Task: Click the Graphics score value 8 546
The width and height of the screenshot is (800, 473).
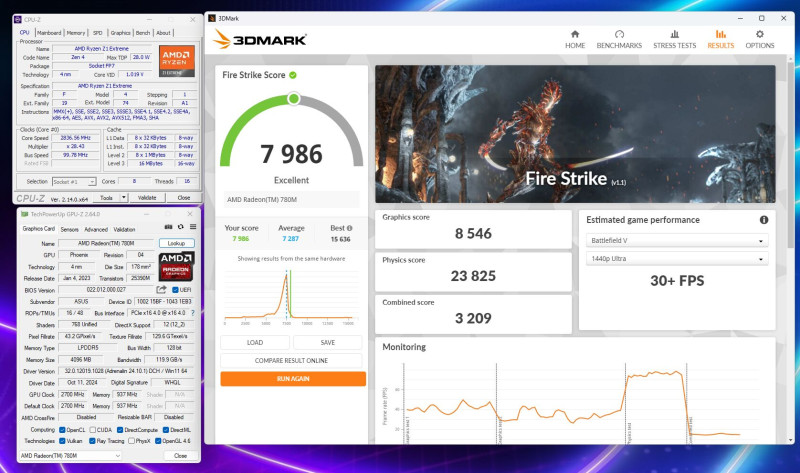Action: (x=473, y=234)
